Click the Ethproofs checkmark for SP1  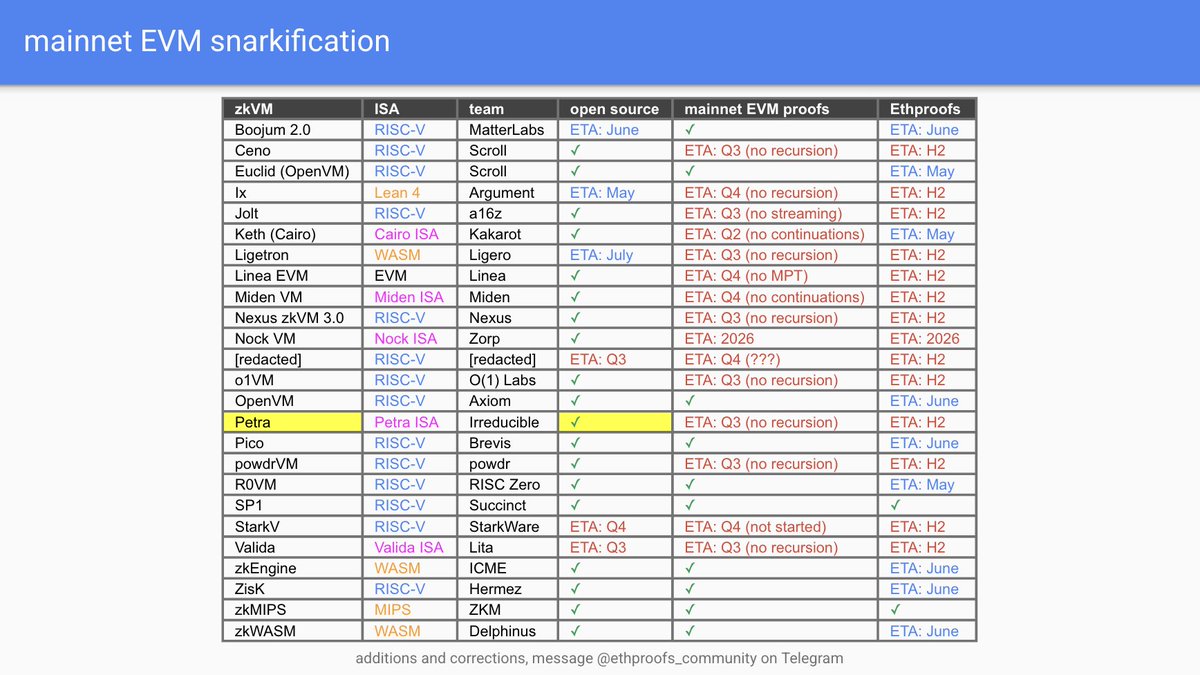pyautogui.click(x=893, y=505)
